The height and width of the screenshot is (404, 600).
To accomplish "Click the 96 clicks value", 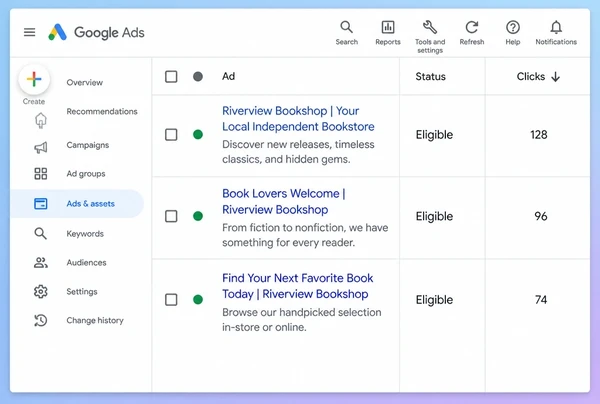I will click(541, 217).
